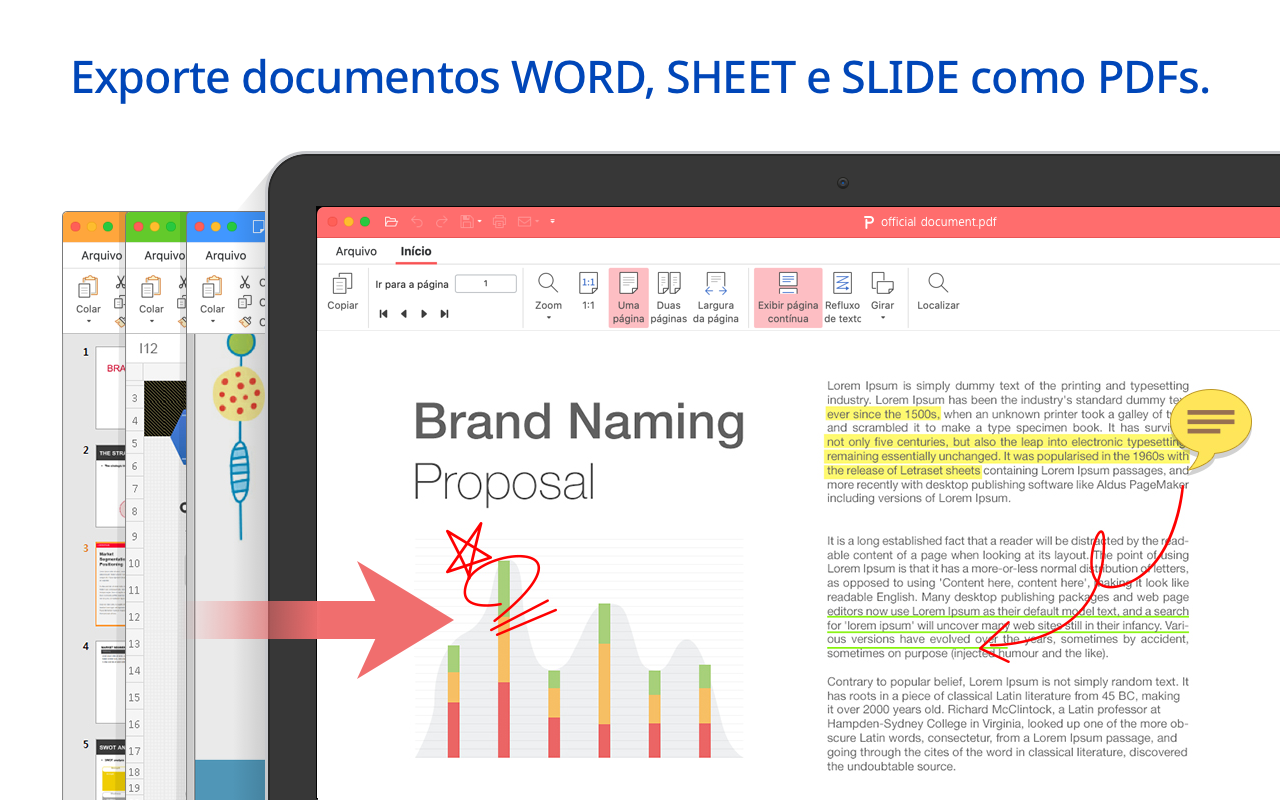Click the save floppy disk icon

point(466,221)
